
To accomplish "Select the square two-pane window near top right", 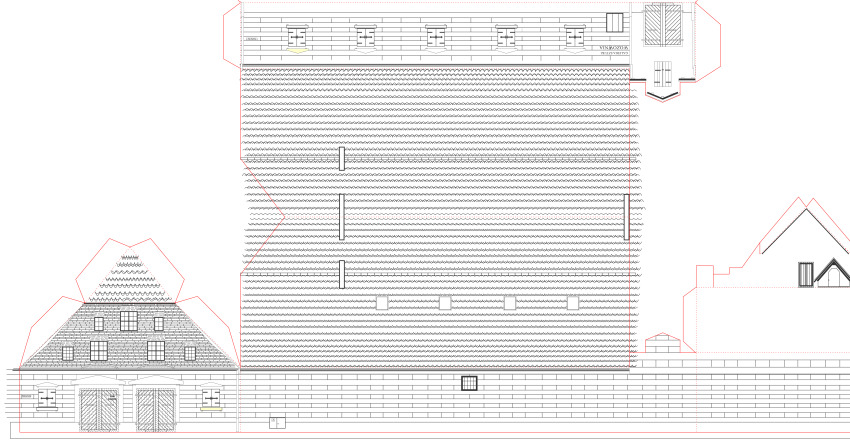I will [615, 21].
